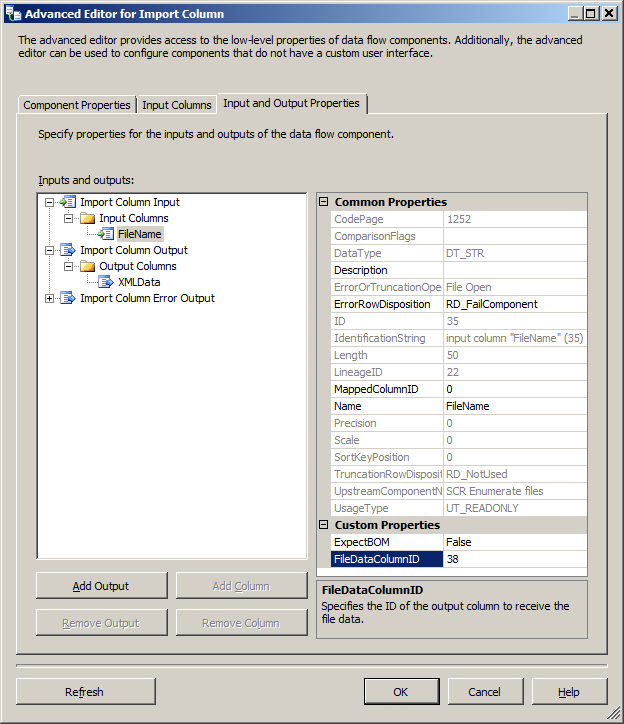Screen dimensions: 624x724
Task: Click the FileName input column icon
Action: pos(106,234)
